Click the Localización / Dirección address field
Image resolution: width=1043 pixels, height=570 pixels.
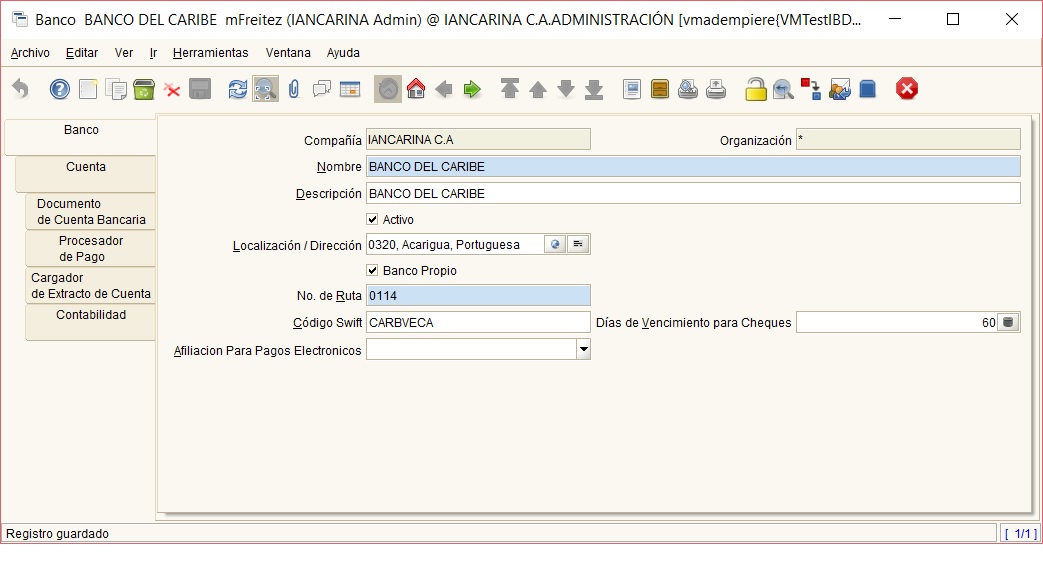(455, 244)
